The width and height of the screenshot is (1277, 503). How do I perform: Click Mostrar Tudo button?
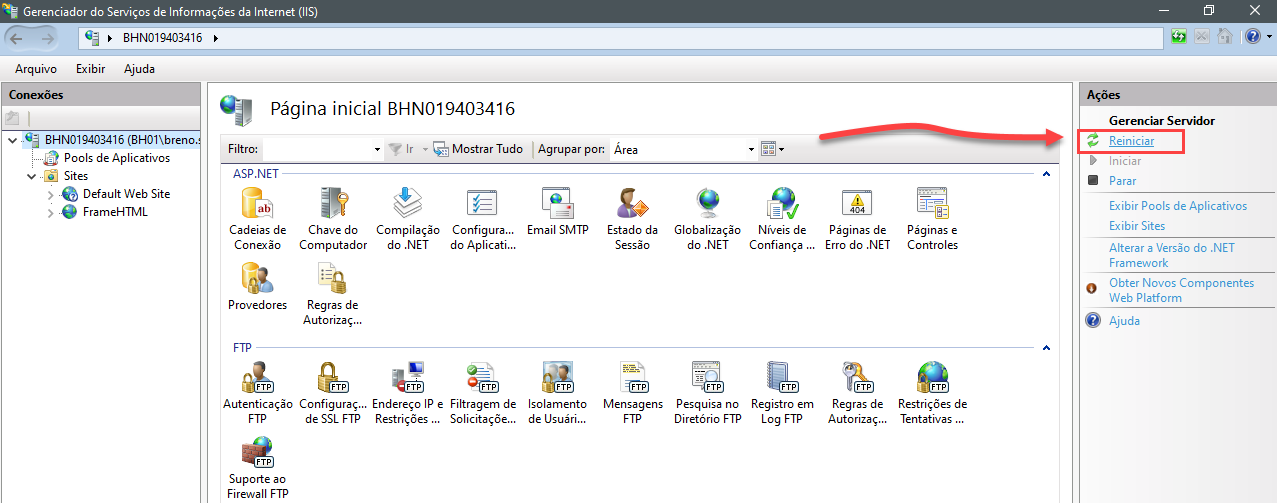pos(478,149)
